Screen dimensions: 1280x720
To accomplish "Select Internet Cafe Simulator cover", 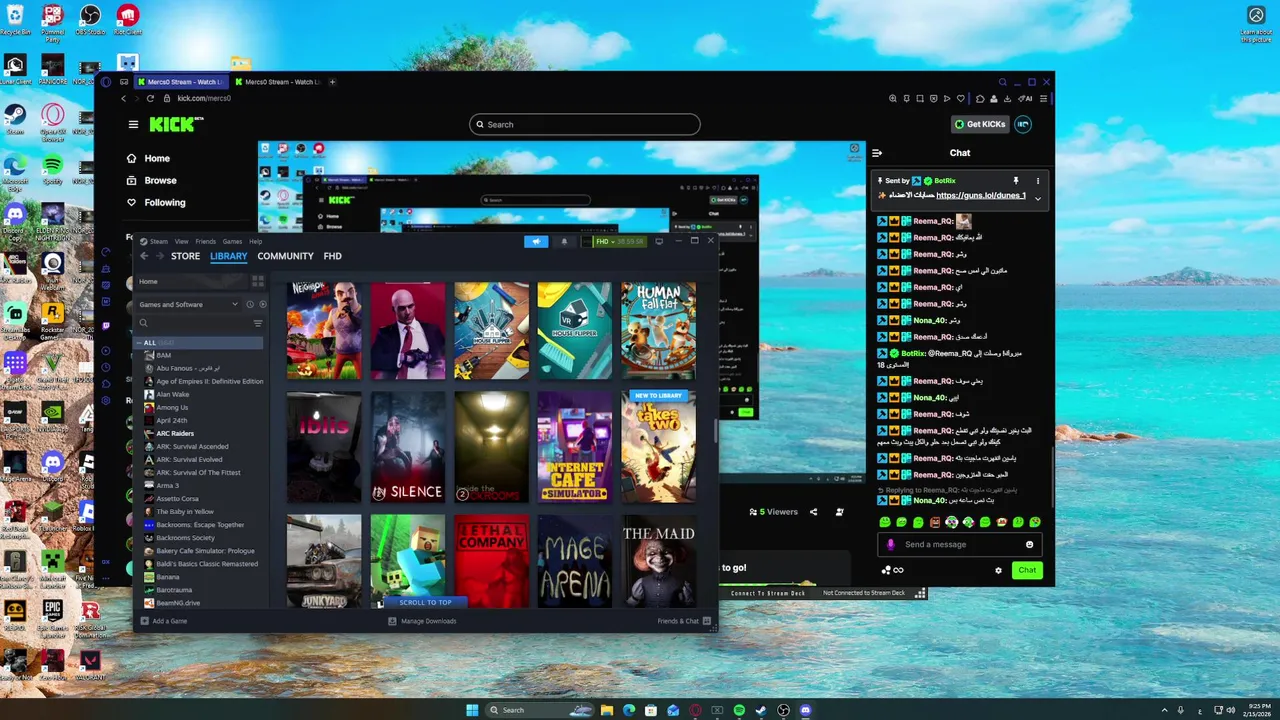I will (575, 446).
